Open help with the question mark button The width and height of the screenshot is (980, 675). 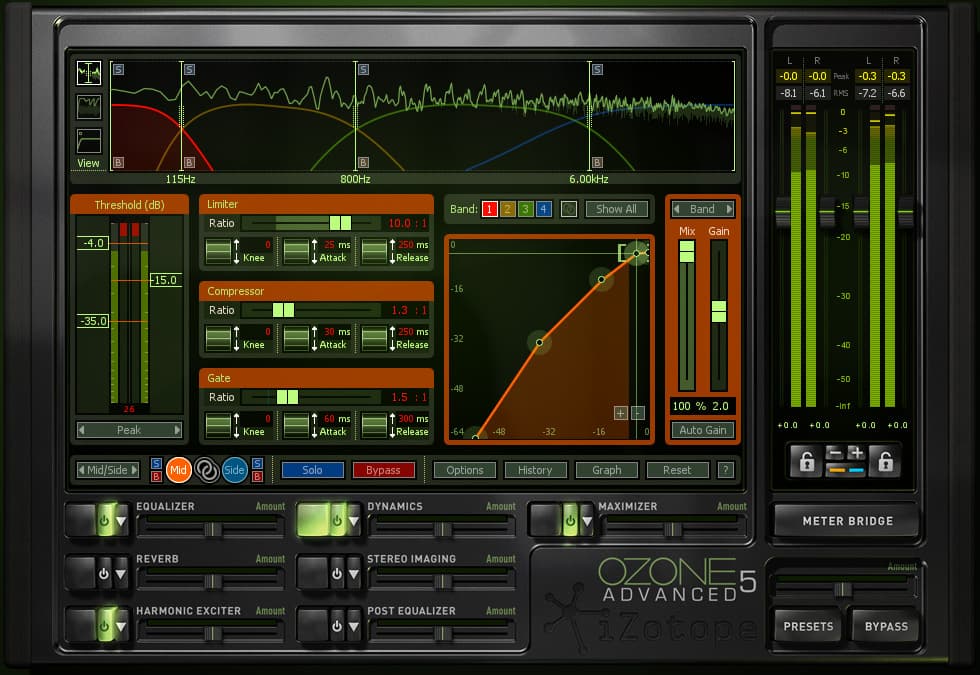click(725, 470)
